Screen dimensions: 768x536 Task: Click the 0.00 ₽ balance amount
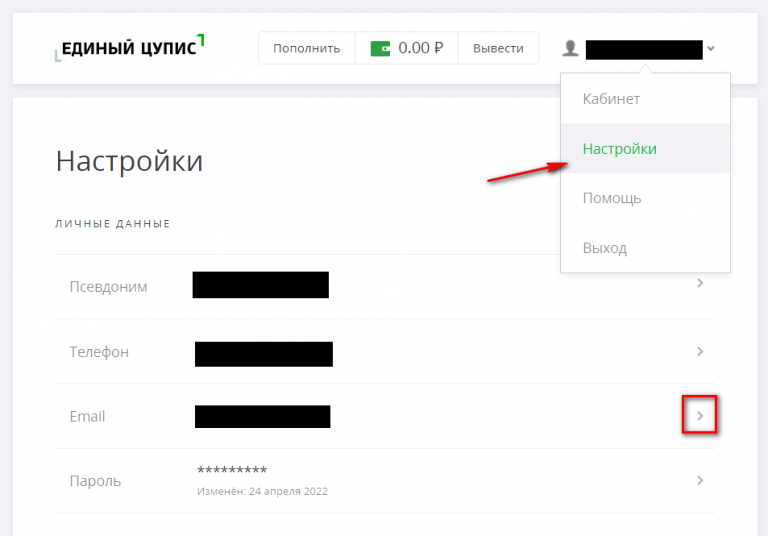pos(420,48)
